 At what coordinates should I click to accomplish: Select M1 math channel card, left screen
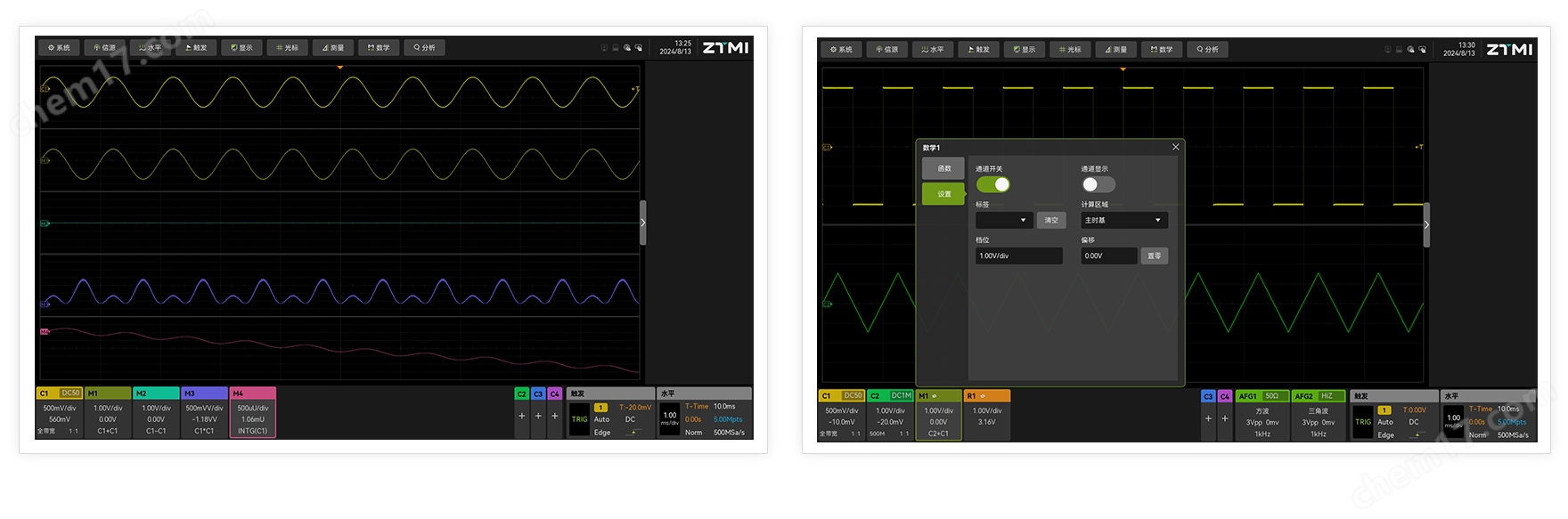tap(107, 413)
